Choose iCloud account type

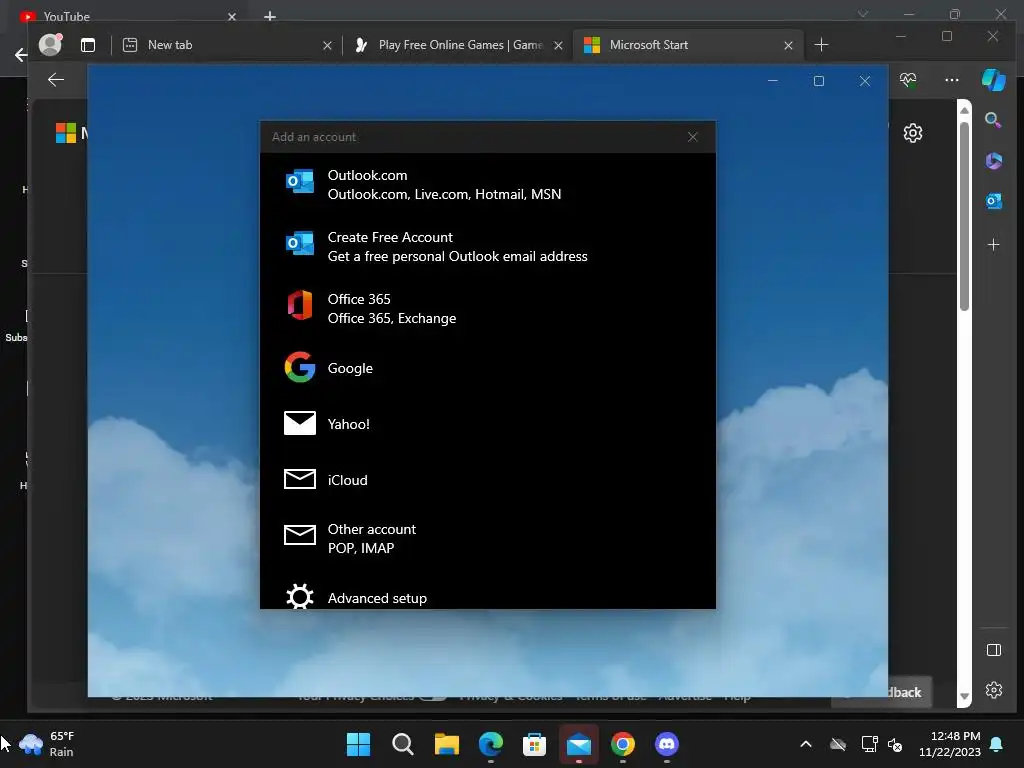coord(487,480)
